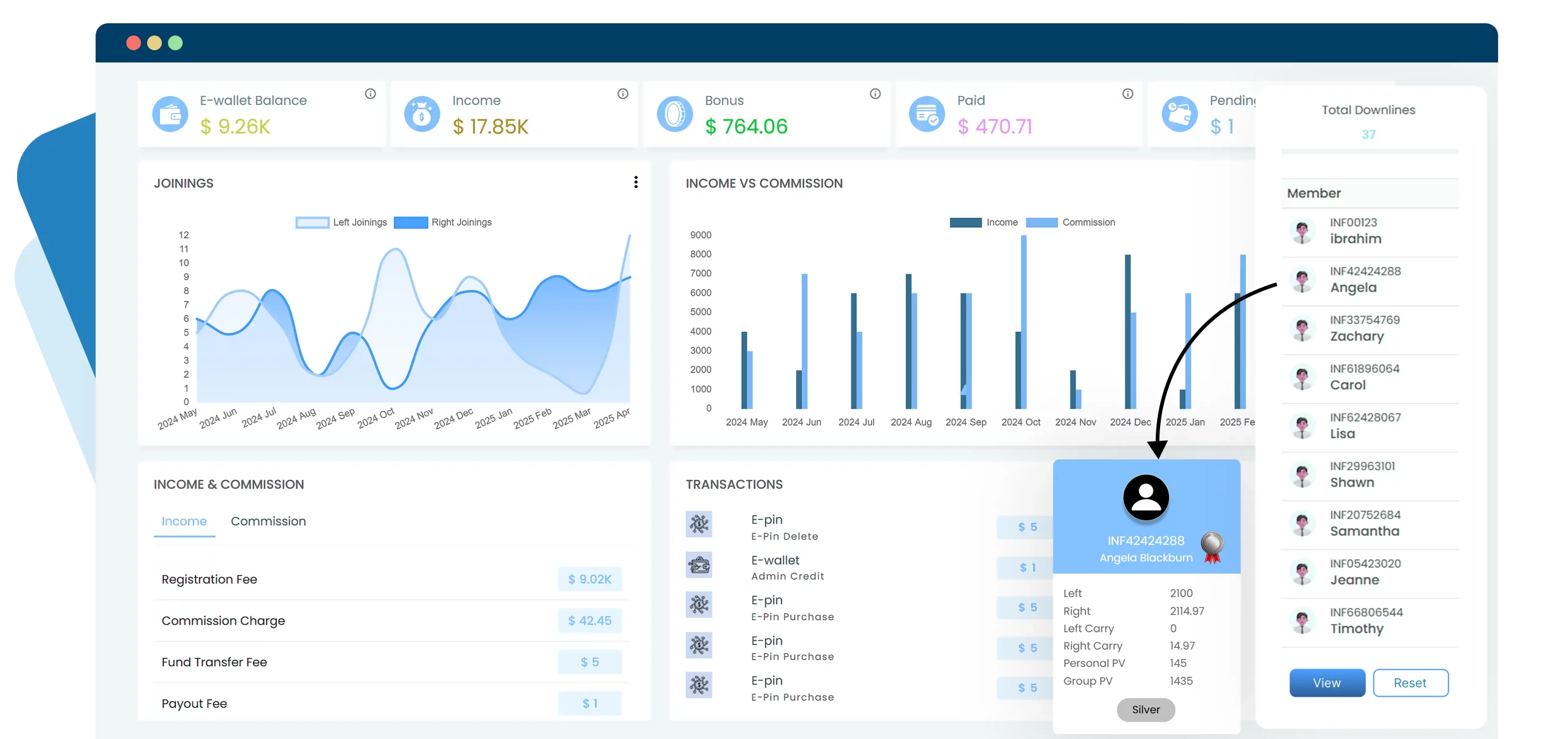The image size is (1568, 739).
Task: Click Angela Blackburn name on profile card
Action: (1146, 558)
